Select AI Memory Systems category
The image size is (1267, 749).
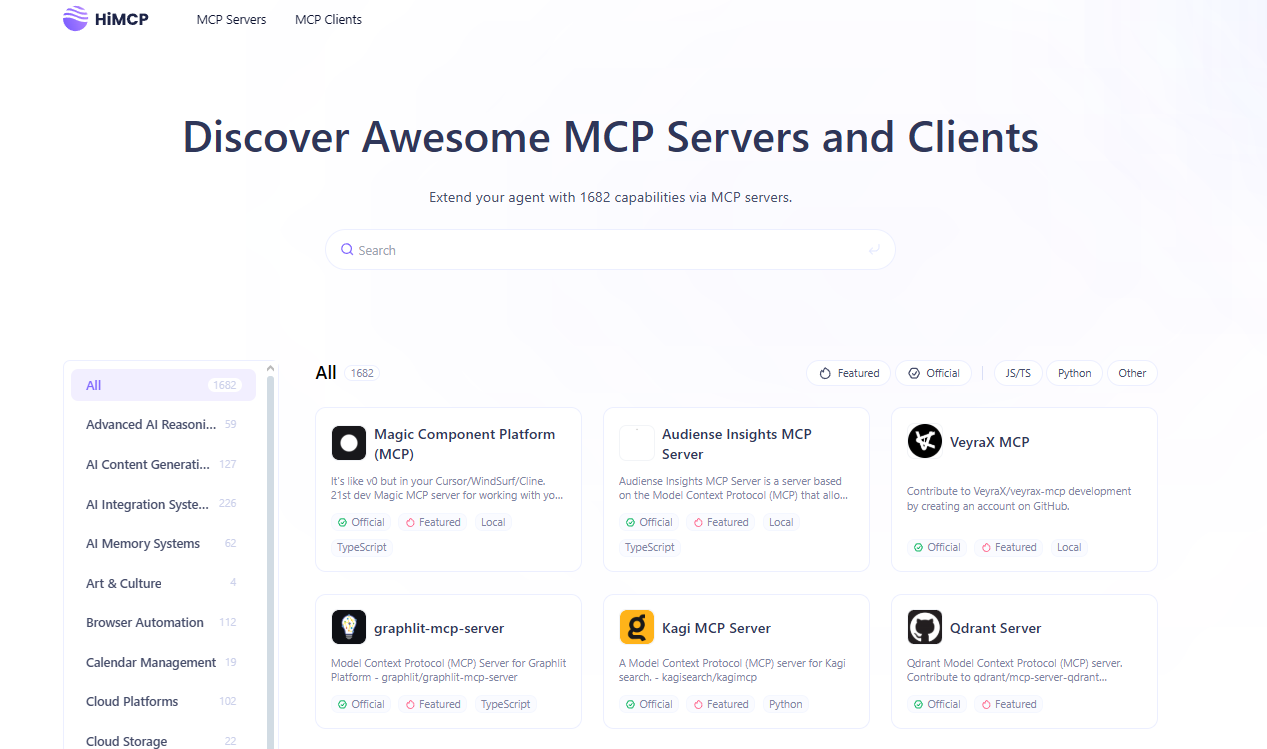[x=163, y=543]
